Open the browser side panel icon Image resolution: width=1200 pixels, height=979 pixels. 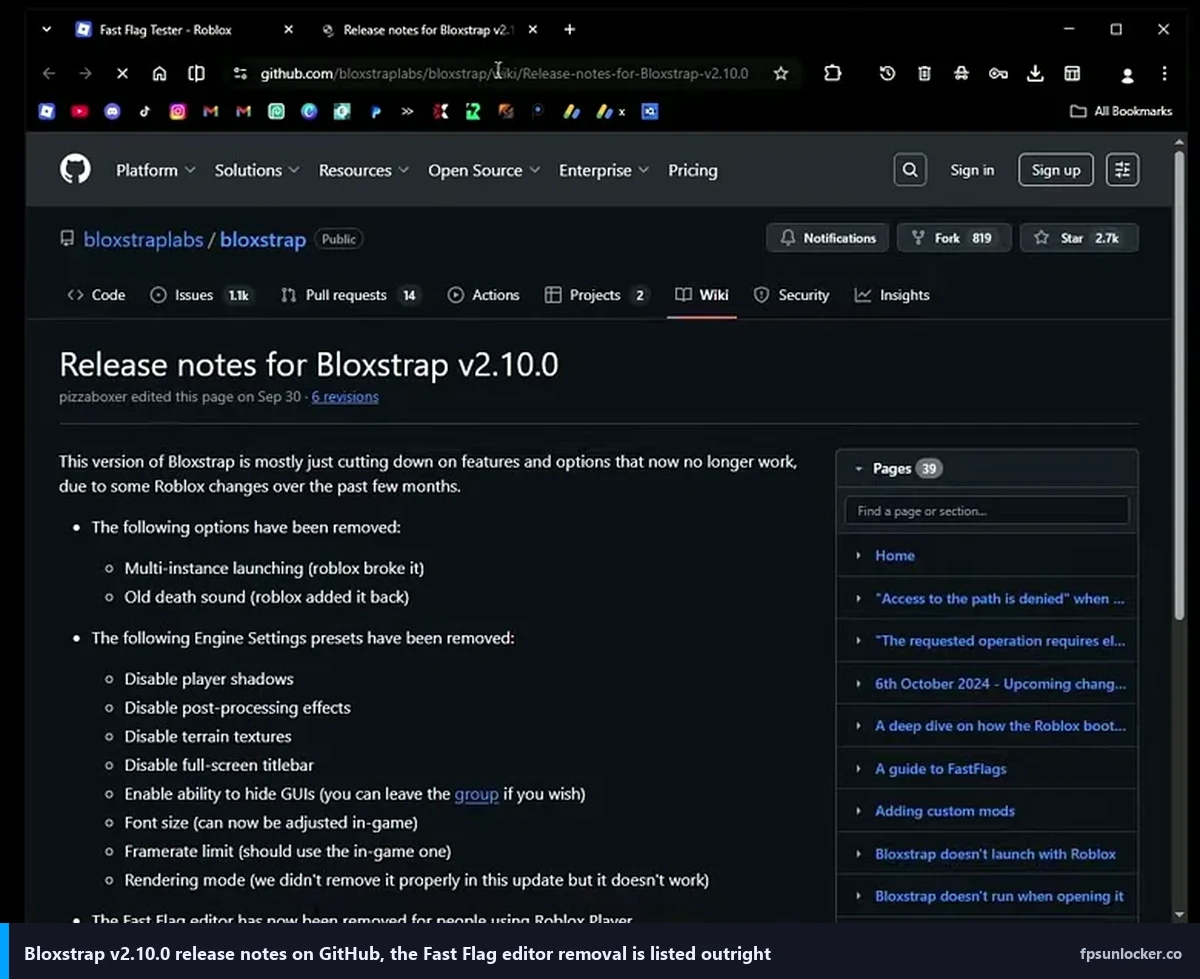point(197,73)
